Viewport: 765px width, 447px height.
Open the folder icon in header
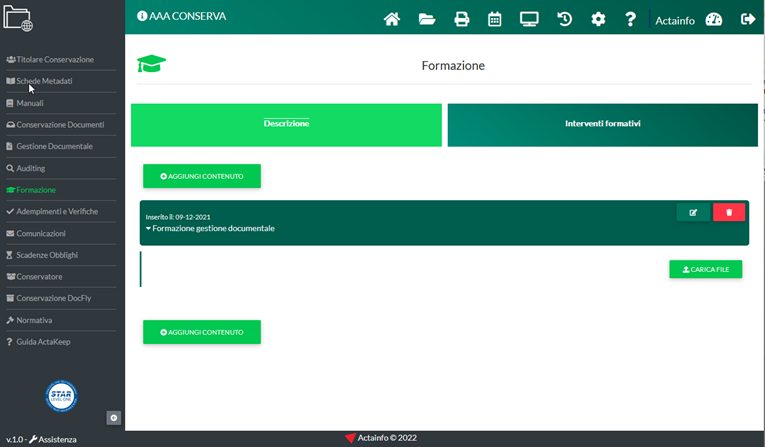[x=427, y=19]
